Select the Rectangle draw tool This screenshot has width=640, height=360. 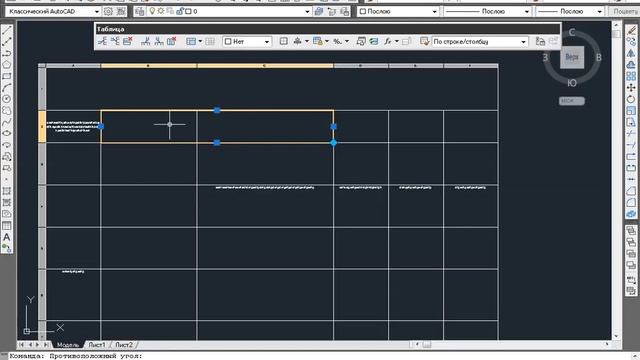pyautogui.click(x=7, y=76)
